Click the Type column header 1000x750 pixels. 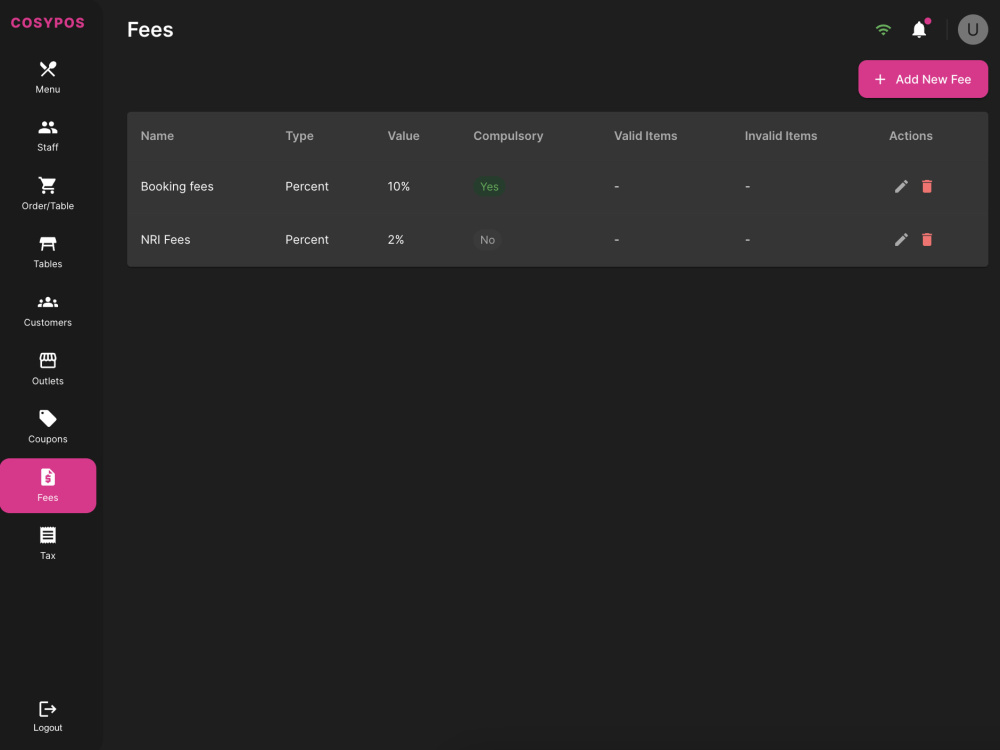point(299,136)
